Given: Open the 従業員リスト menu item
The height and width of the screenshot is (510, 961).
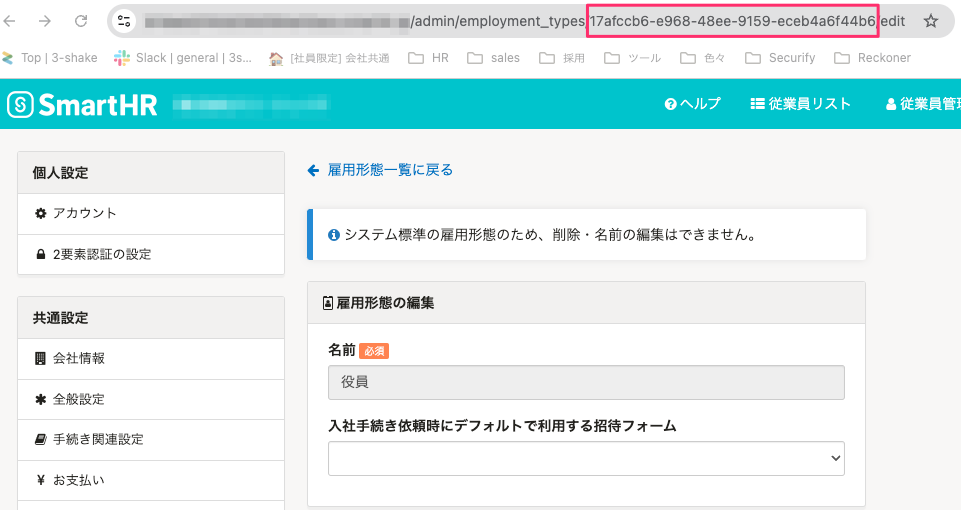Looking at the screenshot, I should 800,104.
